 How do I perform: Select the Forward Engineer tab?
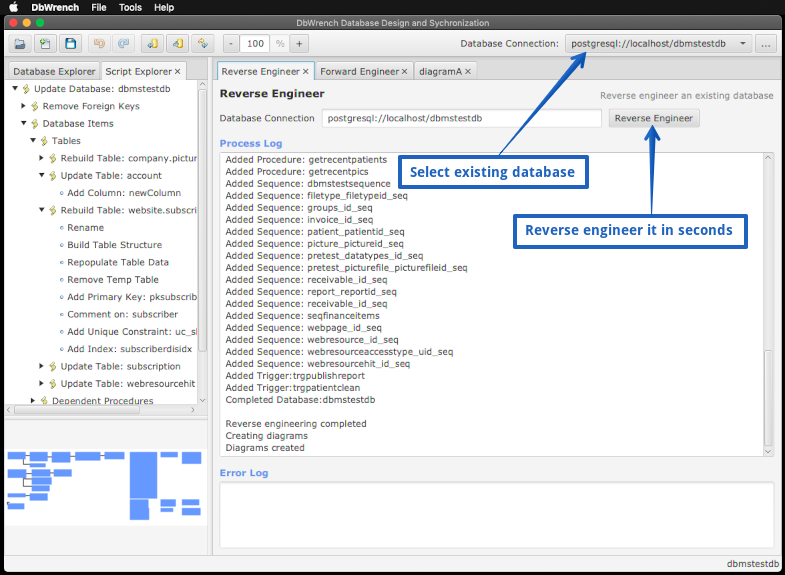click(359, 72)
